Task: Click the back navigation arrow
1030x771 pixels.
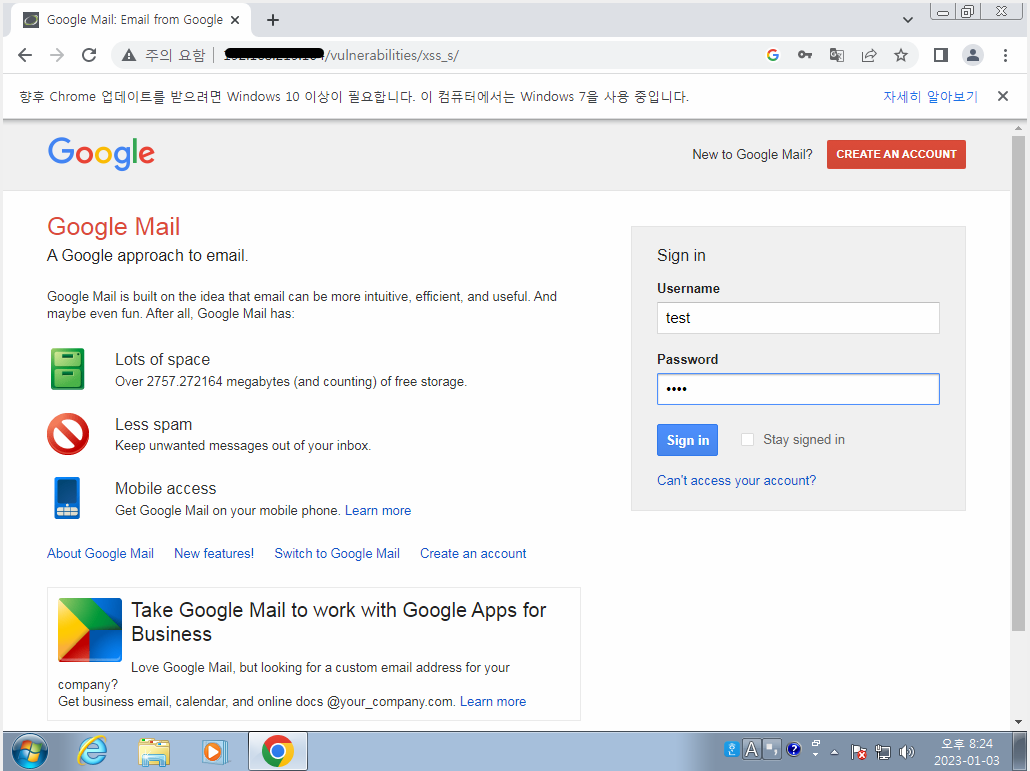Action: [25, 55]
